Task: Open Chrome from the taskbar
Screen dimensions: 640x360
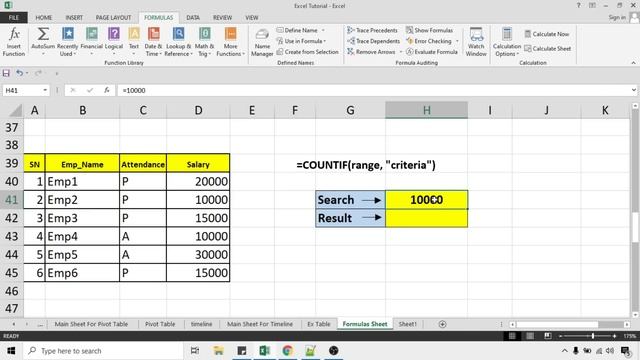Action: point(287,351)
